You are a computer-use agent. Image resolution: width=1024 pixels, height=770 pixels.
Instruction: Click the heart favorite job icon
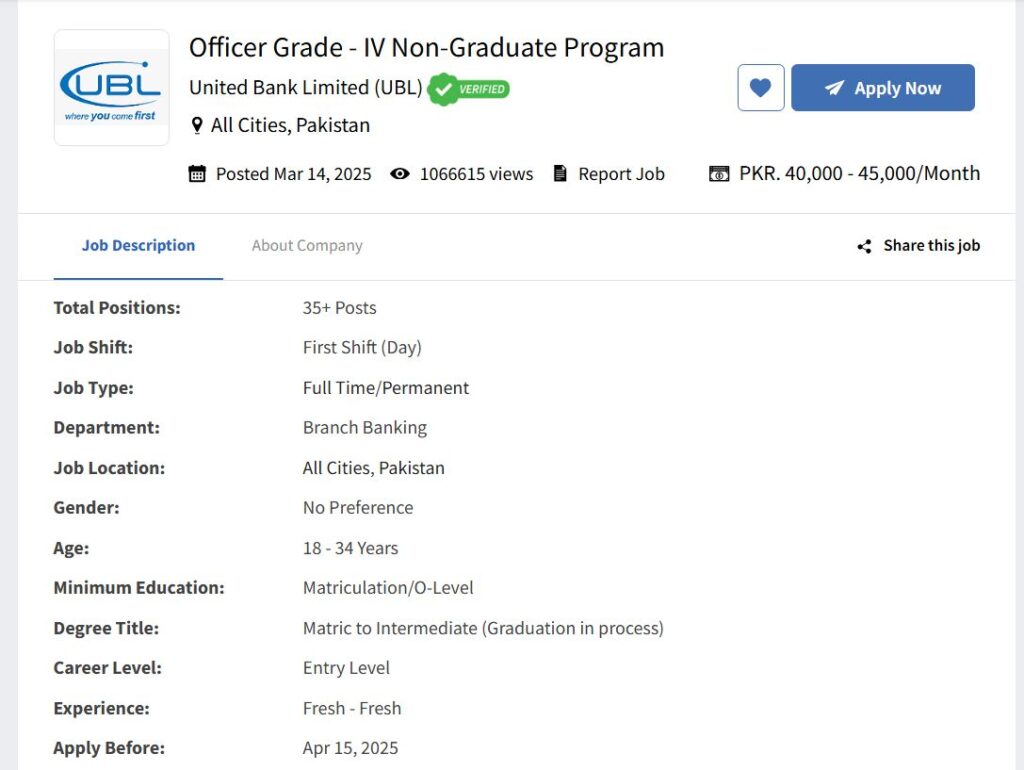[761, 88]
